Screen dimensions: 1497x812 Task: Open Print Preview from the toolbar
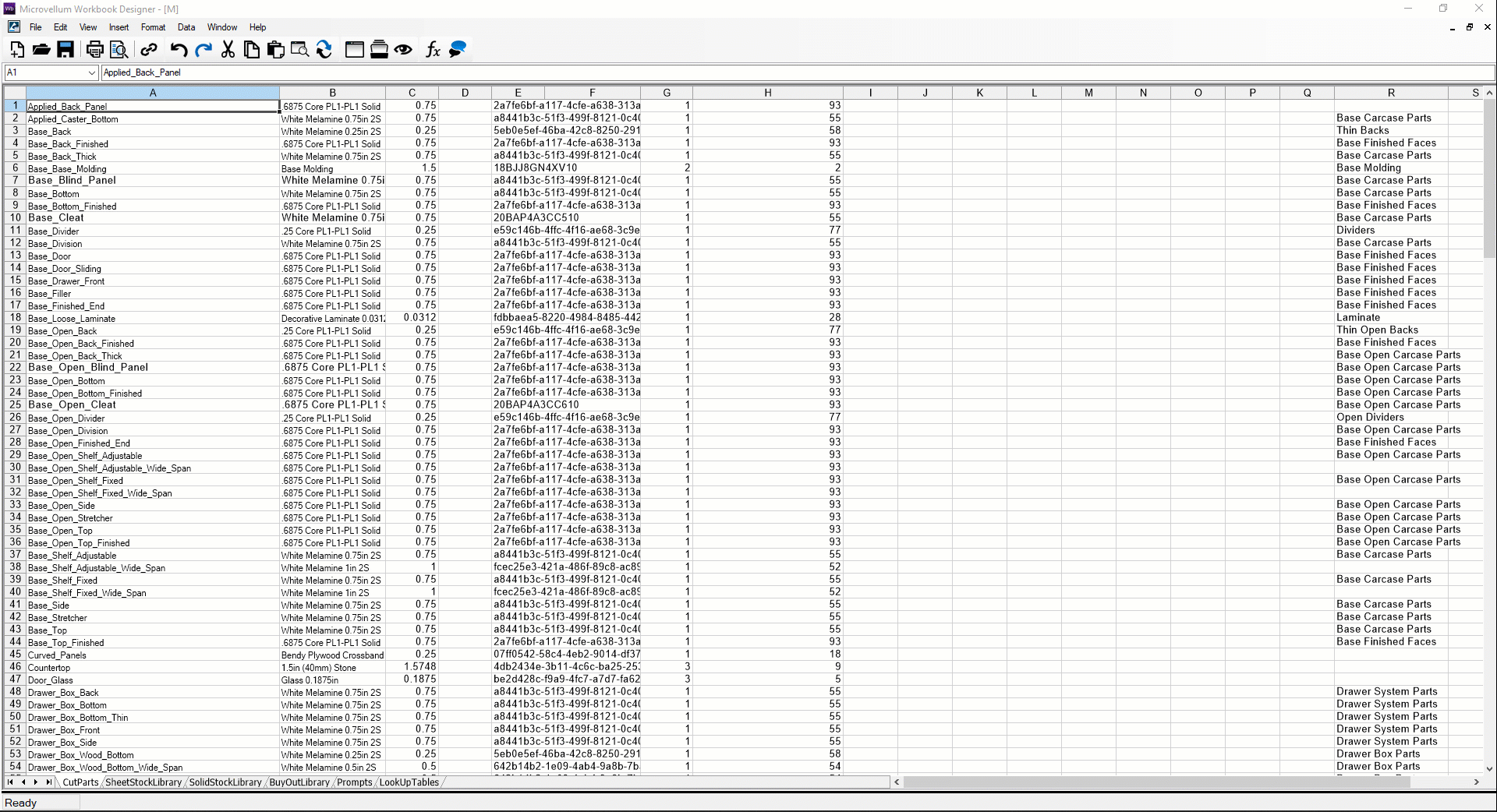click(x=119, y=50)
